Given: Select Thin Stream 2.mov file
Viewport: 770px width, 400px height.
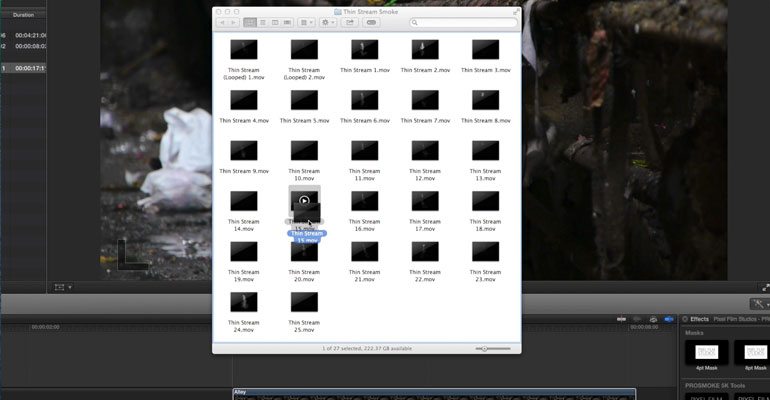Looking at the screenshot, I should tap(425, 56).
